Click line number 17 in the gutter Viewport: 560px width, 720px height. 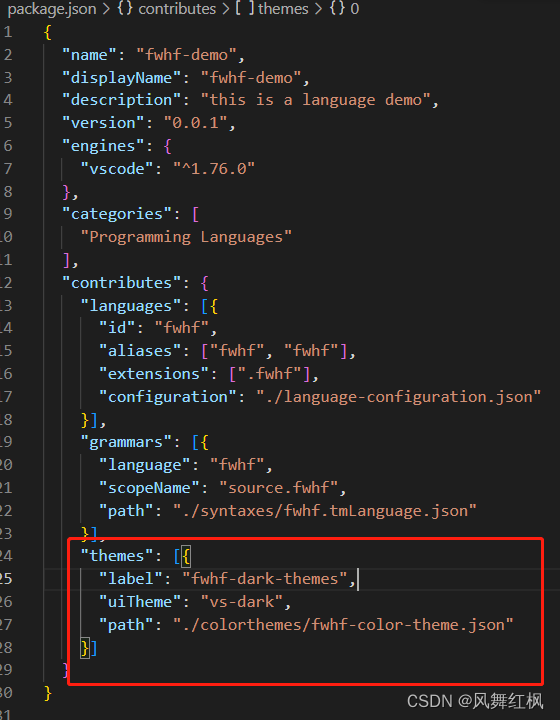click(x=6, y=397)
